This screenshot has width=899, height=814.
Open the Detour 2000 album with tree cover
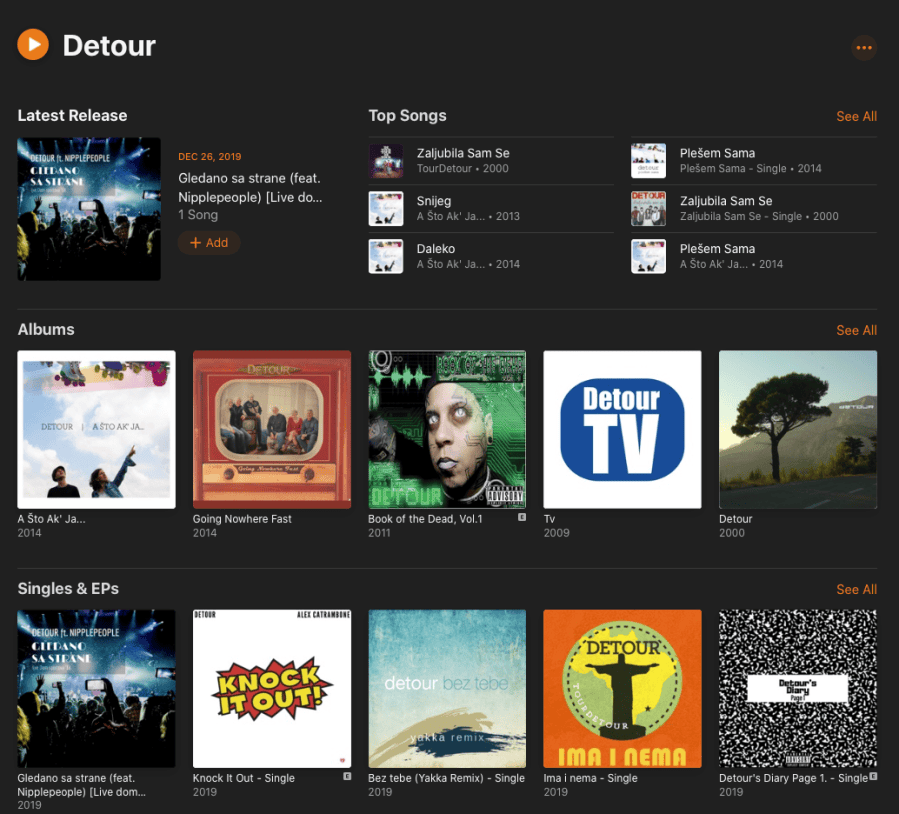click(798, 429)
